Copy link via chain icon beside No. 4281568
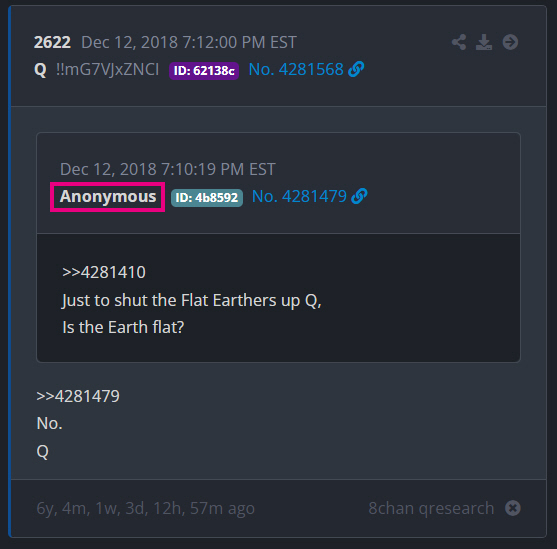The image size is (557, 549). coord(356,69)
